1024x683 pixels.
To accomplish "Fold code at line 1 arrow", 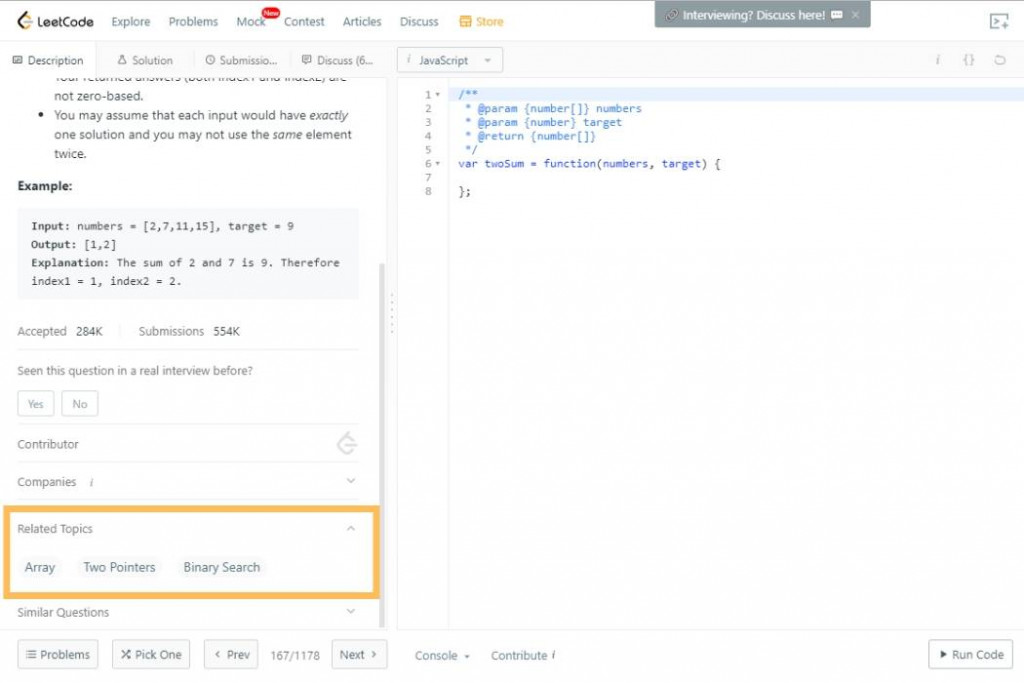I will pyautogui.click(x=438, y=95).
